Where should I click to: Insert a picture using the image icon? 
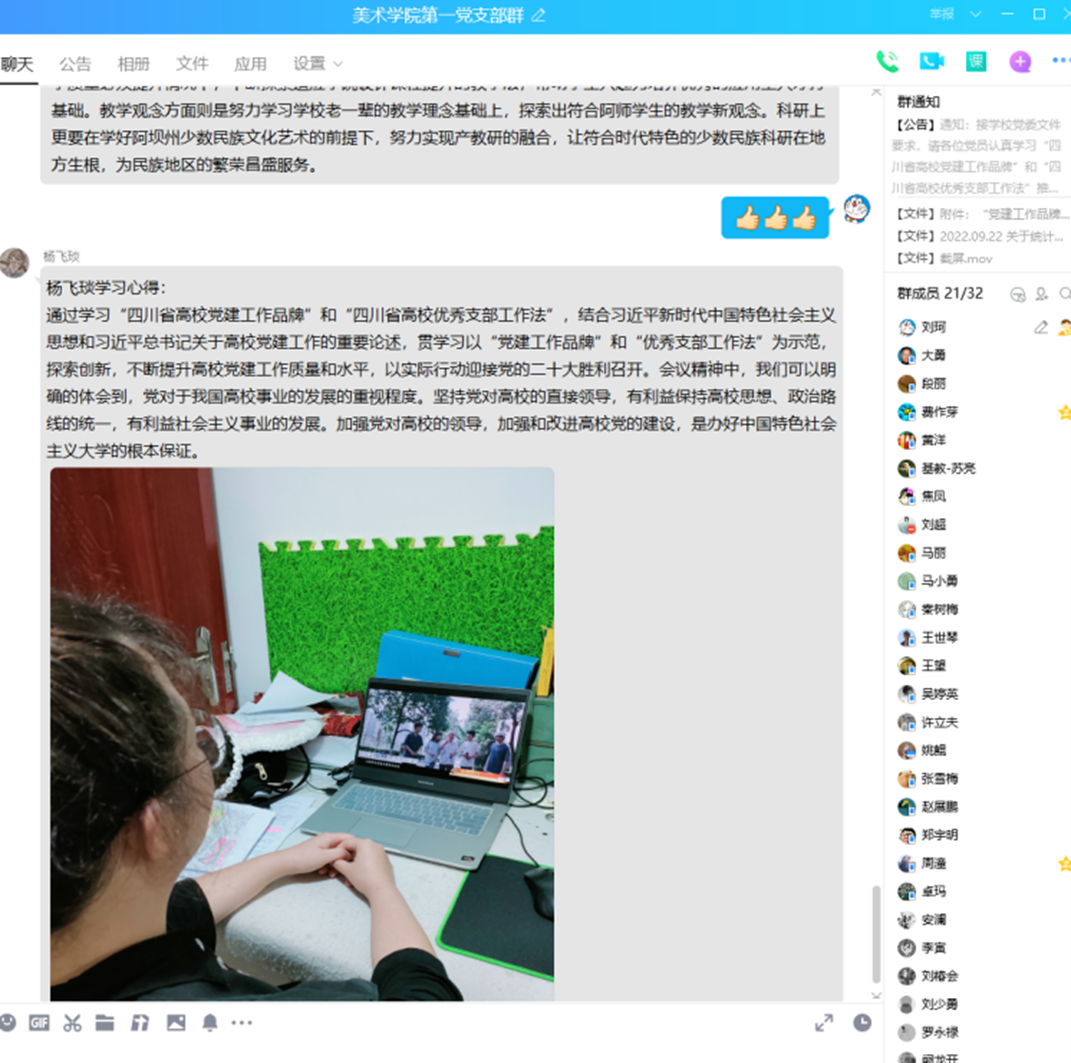click(x=176, y=1023)
